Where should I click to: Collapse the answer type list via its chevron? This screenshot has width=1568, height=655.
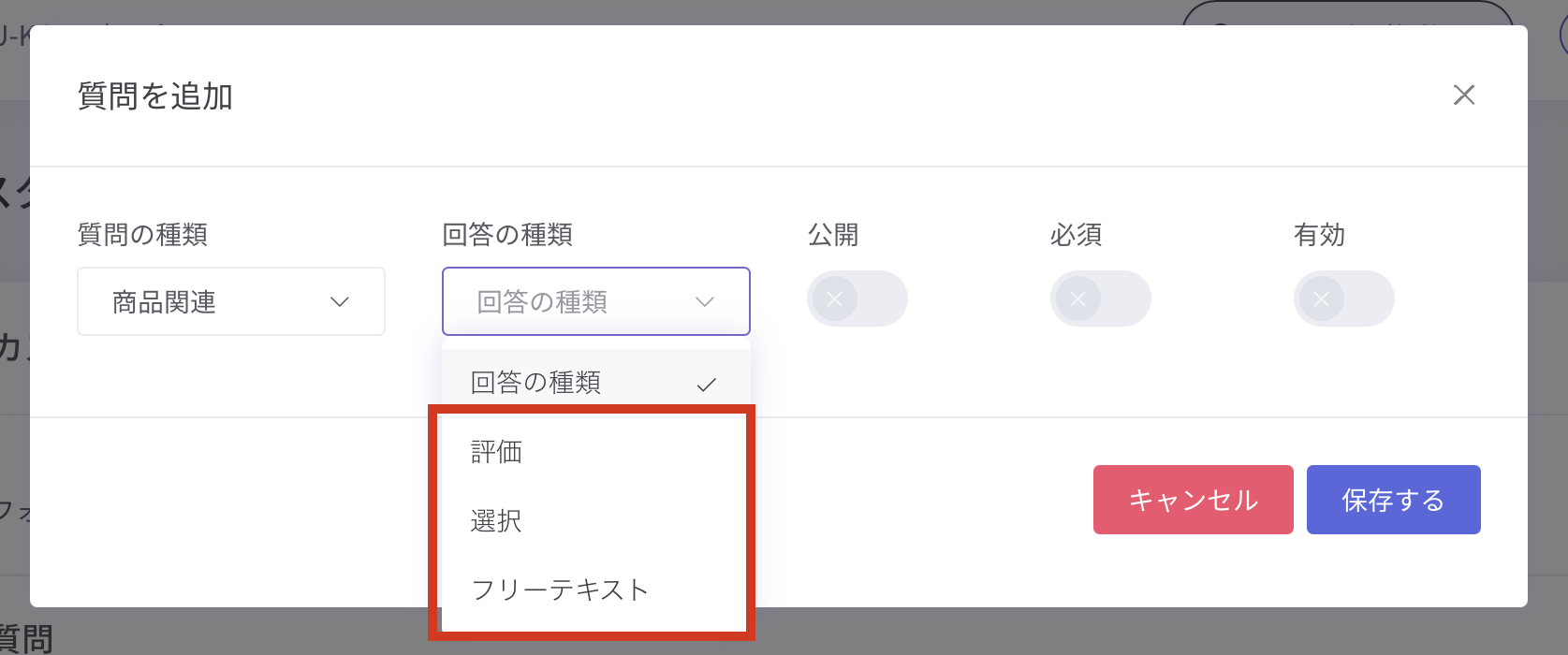pyautogui.click(x=705, y=301)
